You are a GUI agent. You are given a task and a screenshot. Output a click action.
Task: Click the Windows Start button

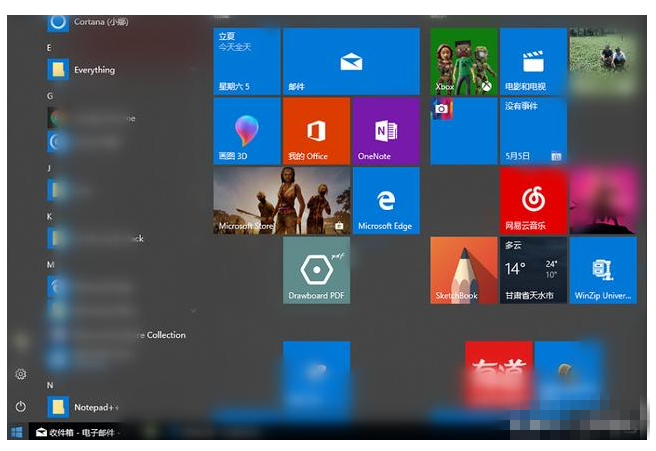point(17,432)
